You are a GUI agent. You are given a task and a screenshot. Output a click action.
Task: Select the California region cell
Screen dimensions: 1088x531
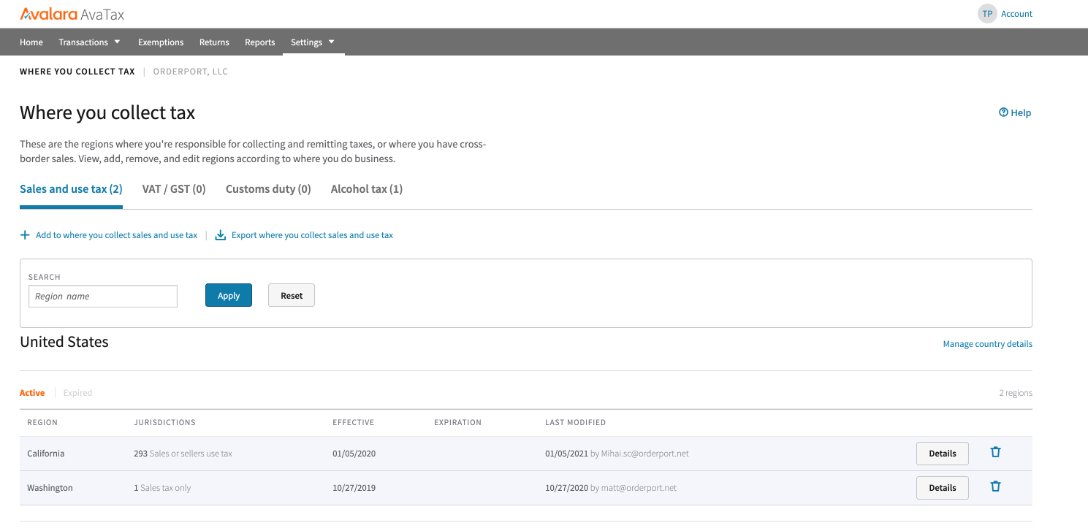click(46, 453)
